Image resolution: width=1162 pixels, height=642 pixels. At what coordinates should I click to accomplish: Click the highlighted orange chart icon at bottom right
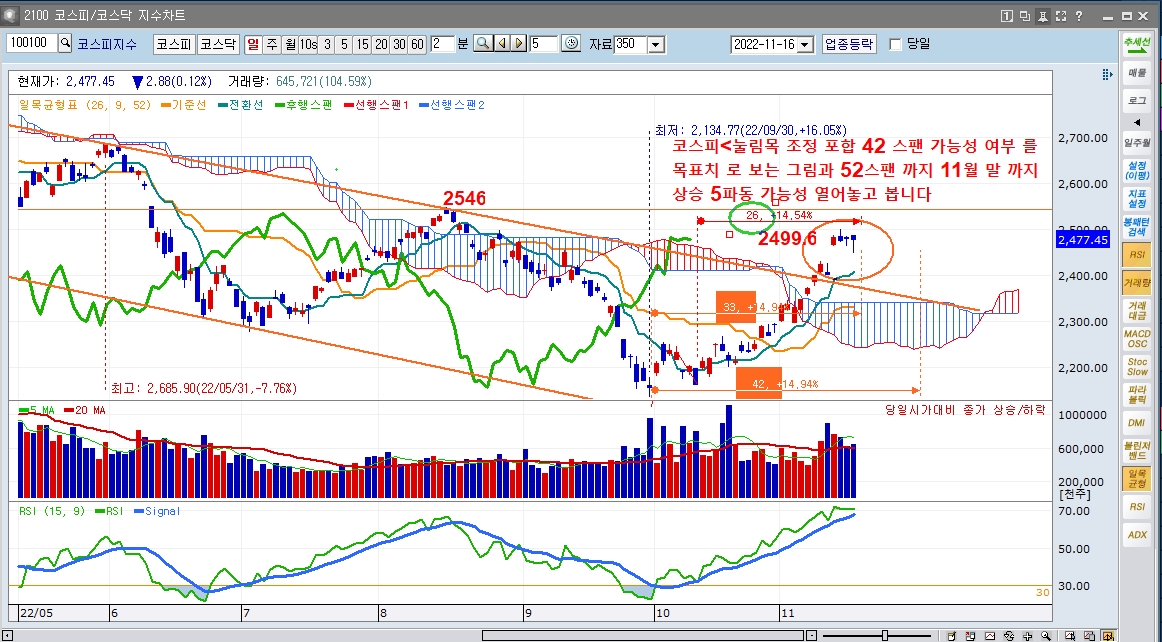[1108, 635]
